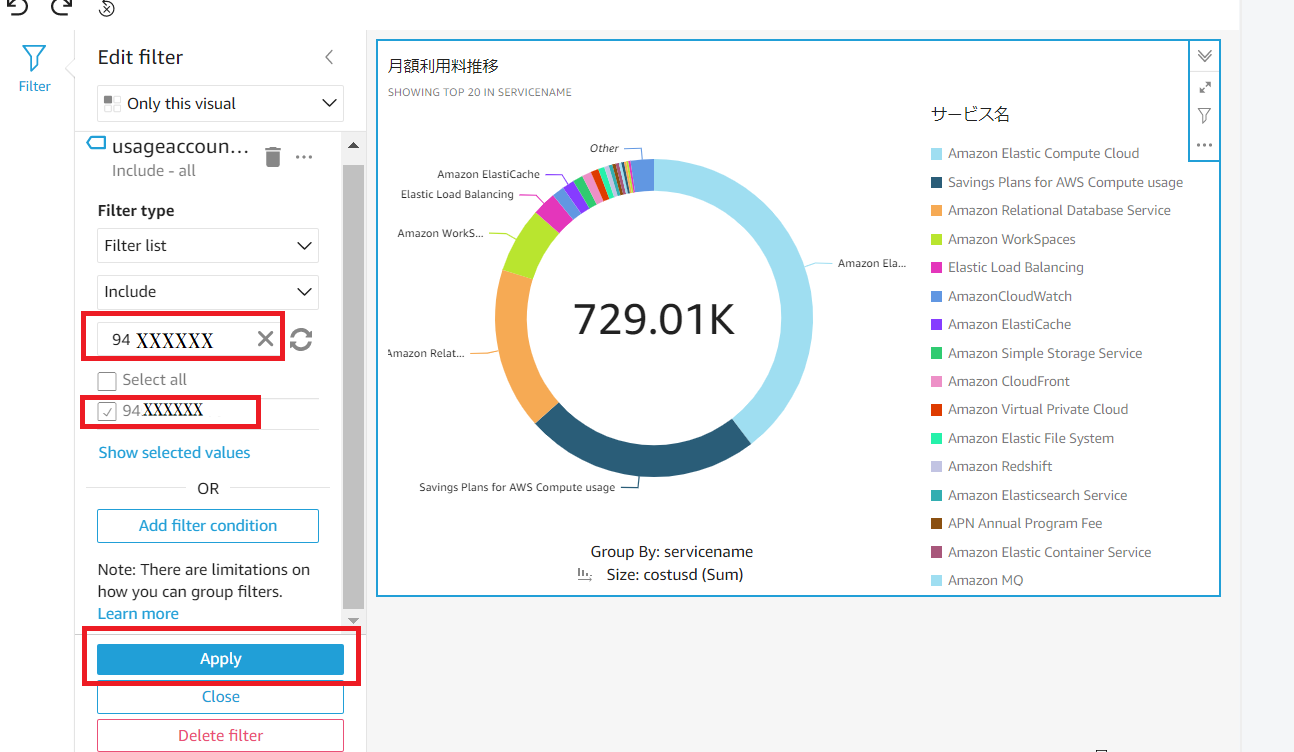Screen dimensions: 1294x752
Task: Check the Select all checkbox
Action: pyautogui.click(x=107, y=381)
